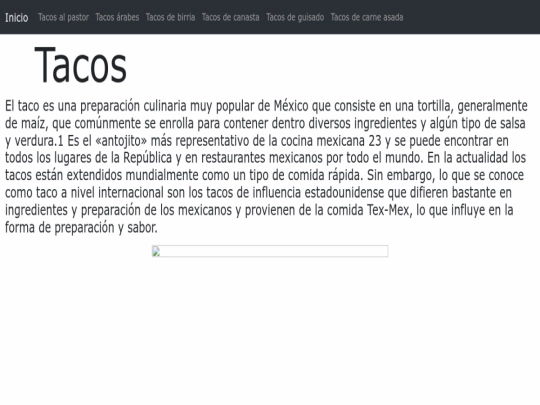Select Tacos de birria in navbar

point(170,17)
